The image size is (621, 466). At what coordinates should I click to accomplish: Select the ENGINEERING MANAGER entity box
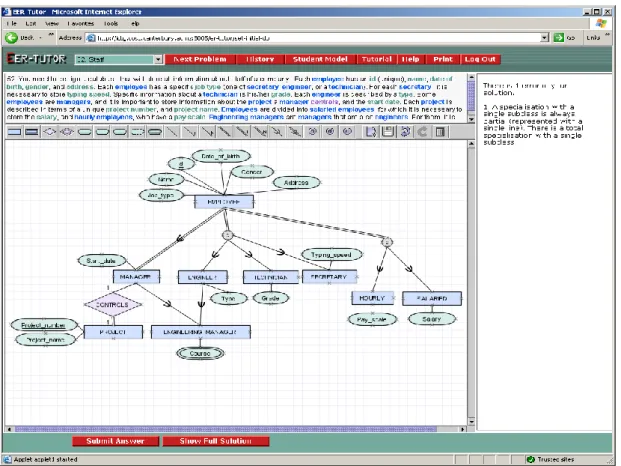(x=200, y=332)
